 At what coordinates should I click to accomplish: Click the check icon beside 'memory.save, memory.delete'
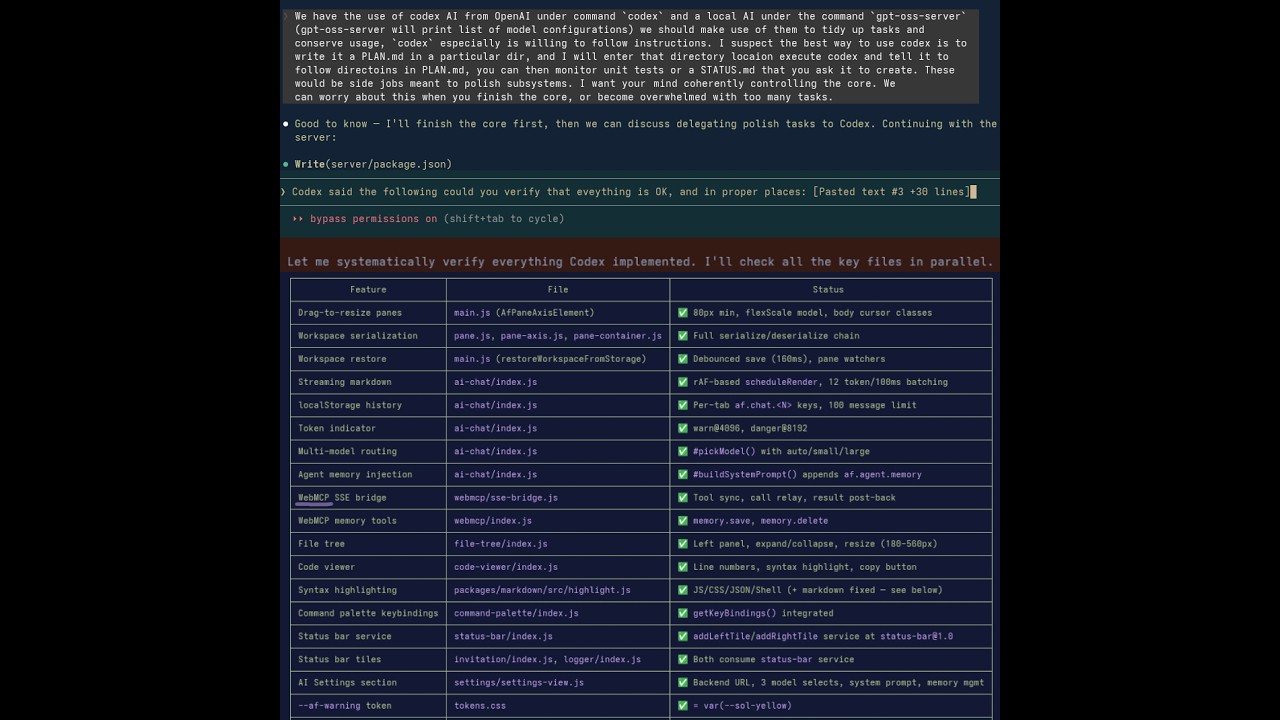683,520
